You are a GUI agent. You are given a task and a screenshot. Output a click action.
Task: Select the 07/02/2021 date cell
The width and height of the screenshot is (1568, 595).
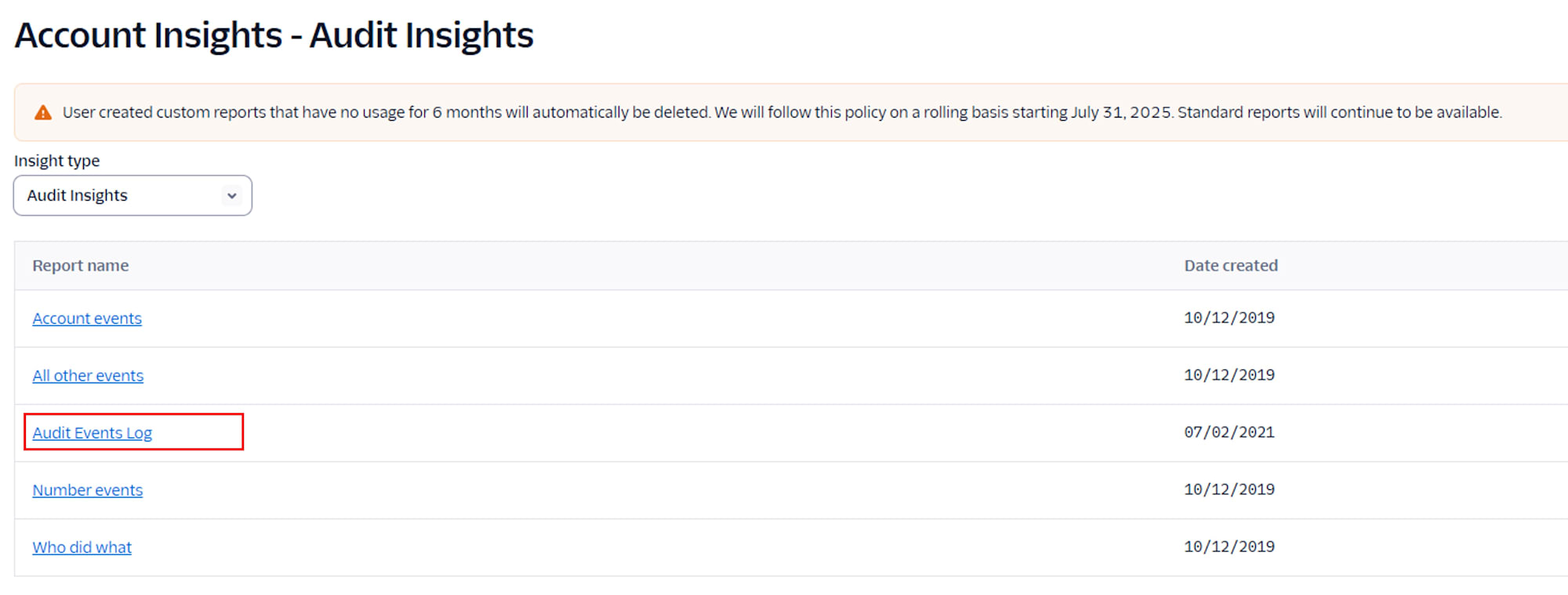(x=1229, y=432)
